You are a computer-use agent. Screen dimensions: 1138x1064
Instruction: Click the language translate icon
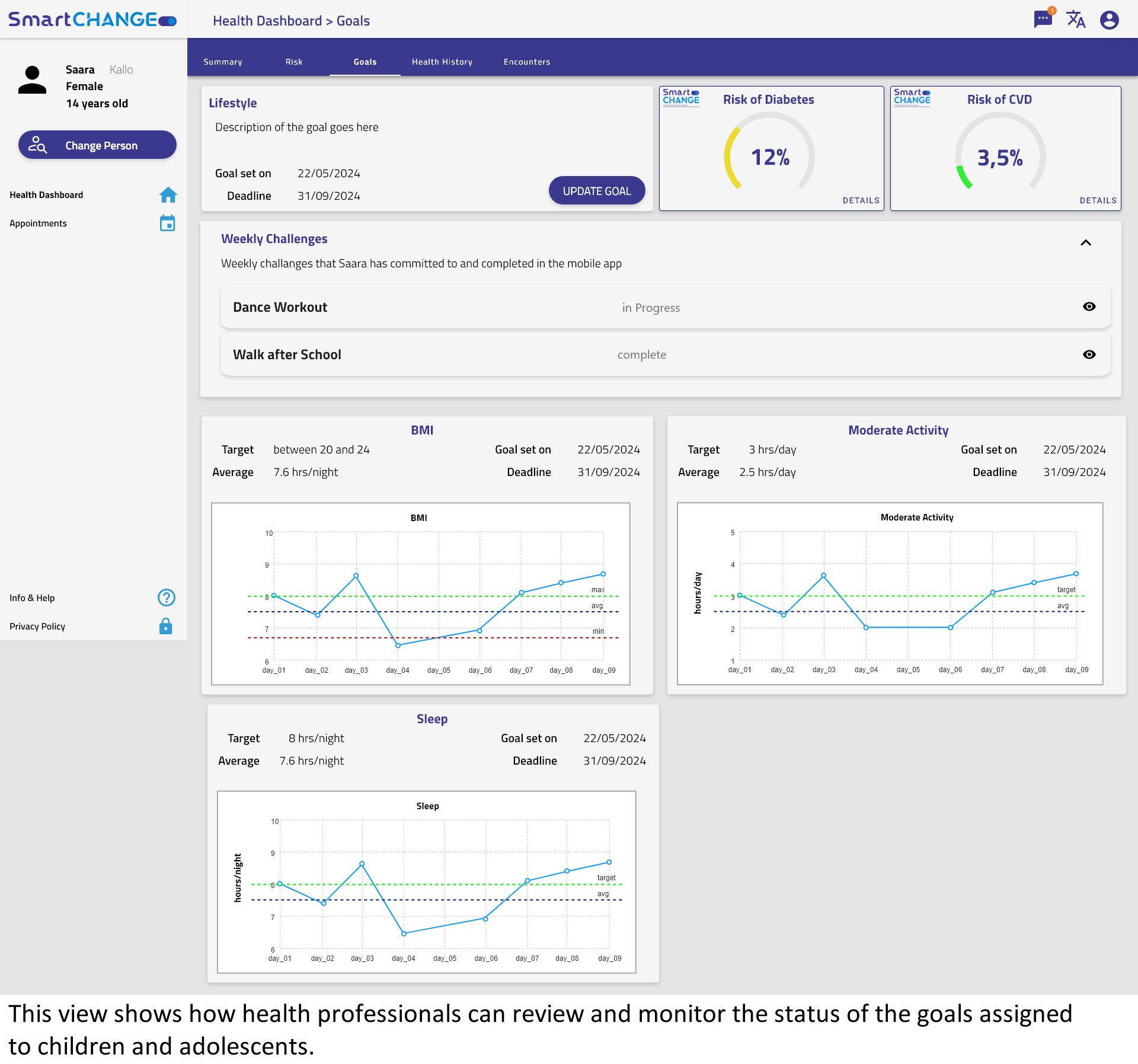click(1076, 20)
